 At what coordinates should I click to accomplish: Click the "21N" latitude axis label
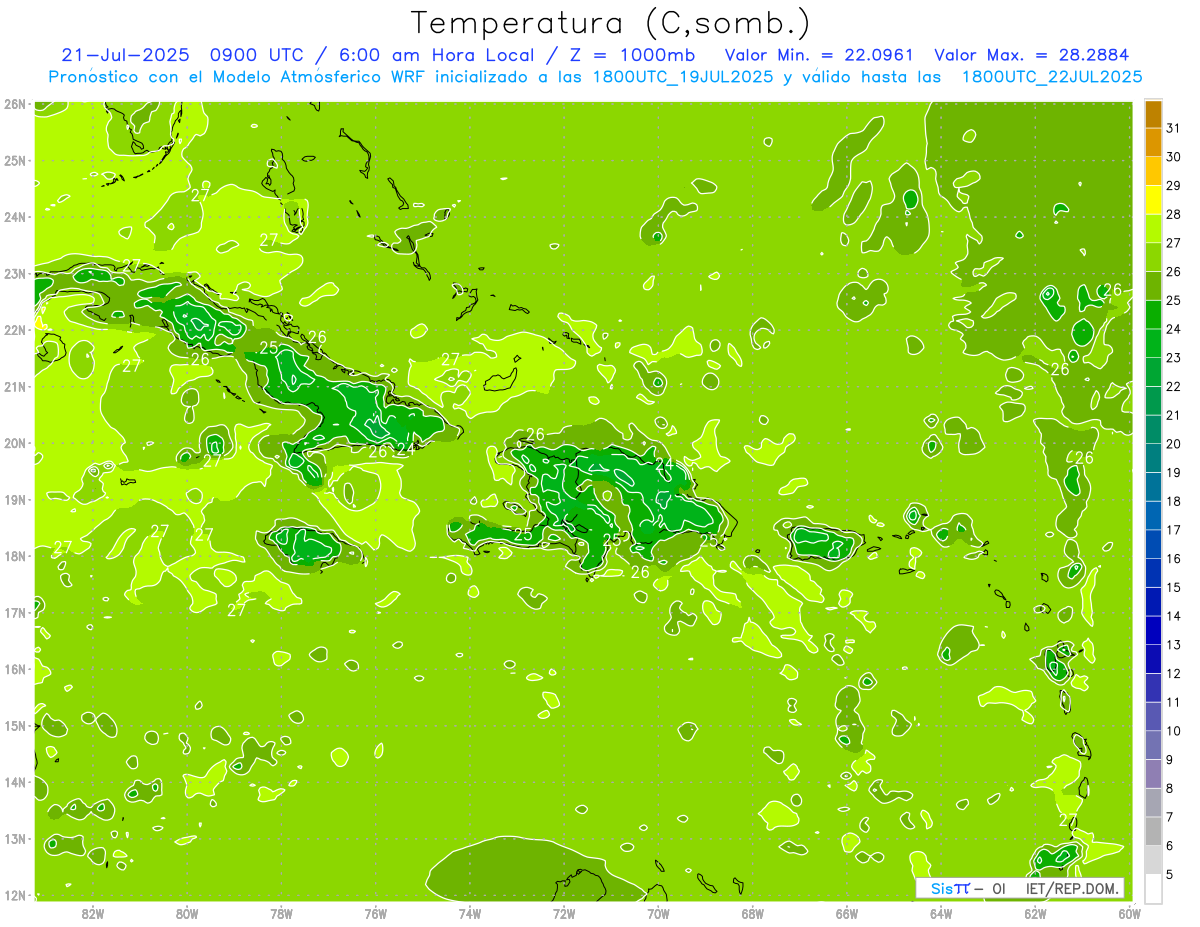coord(15,386)
